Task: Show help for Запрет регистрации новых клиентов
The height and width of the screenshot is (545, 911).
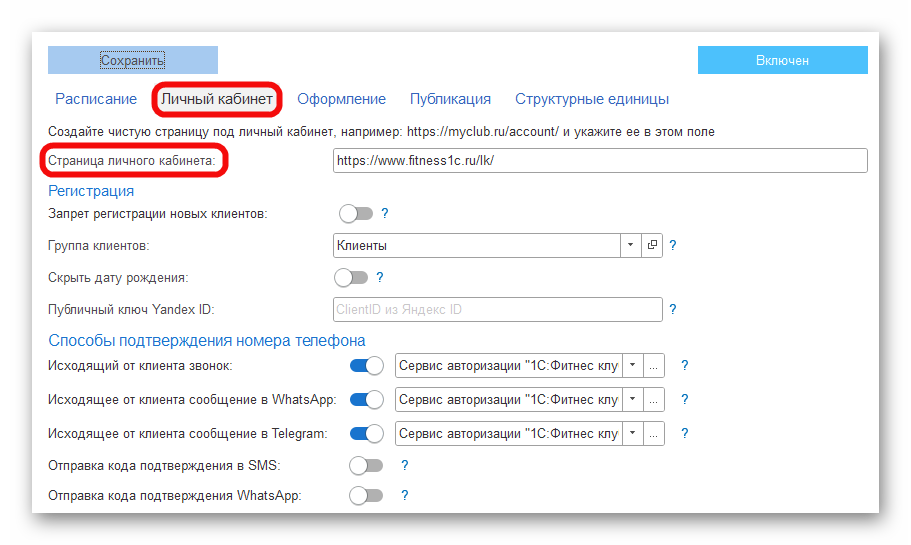Action: [385, 214]
